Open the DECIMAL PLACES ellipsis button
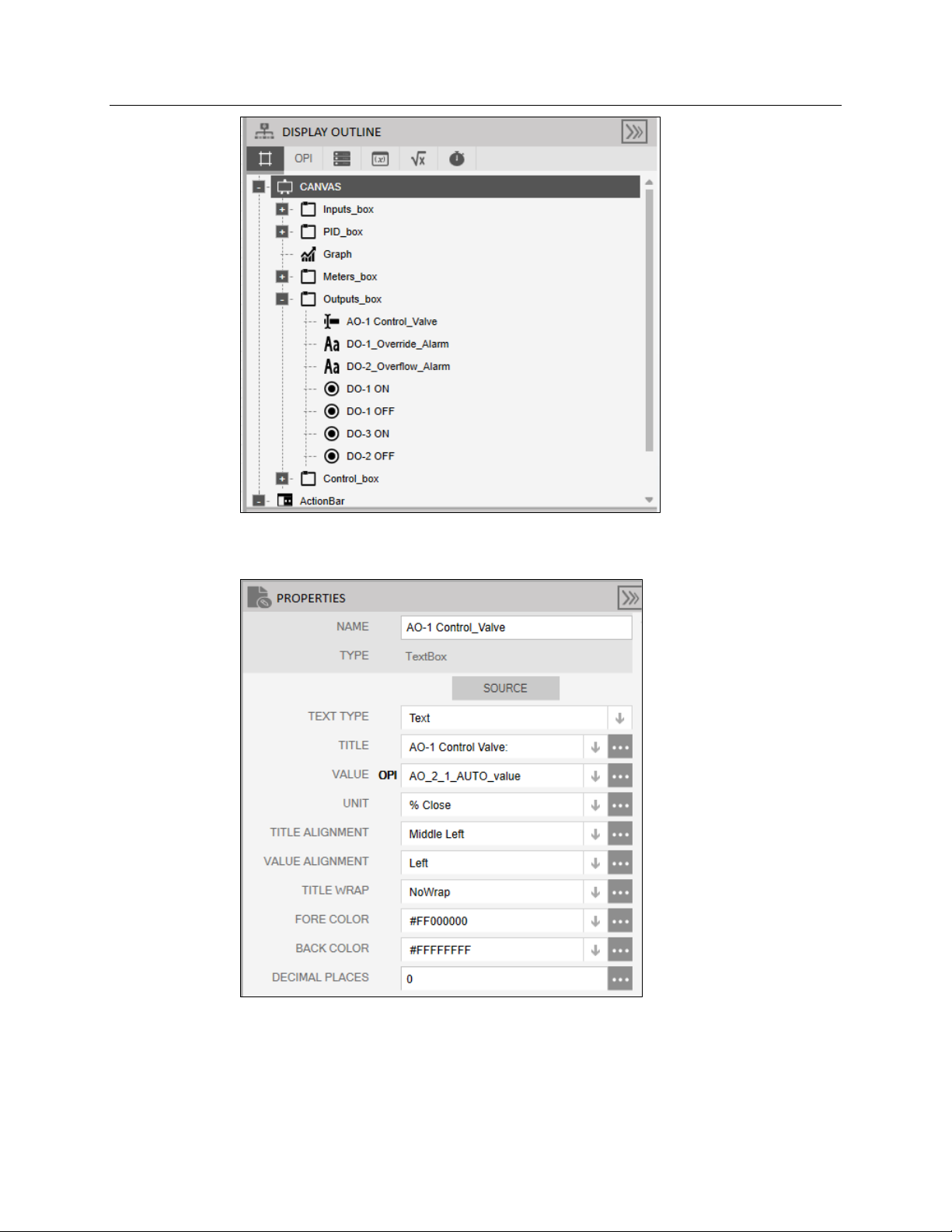This screenshot has height=1232, width=952. tap(620, 979)
